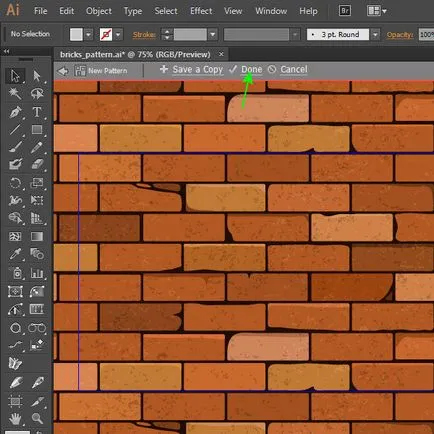The width and height of the screenshot is (434, 434).
Task: Select the Line Segment tool
Action: tap(15, 129)
